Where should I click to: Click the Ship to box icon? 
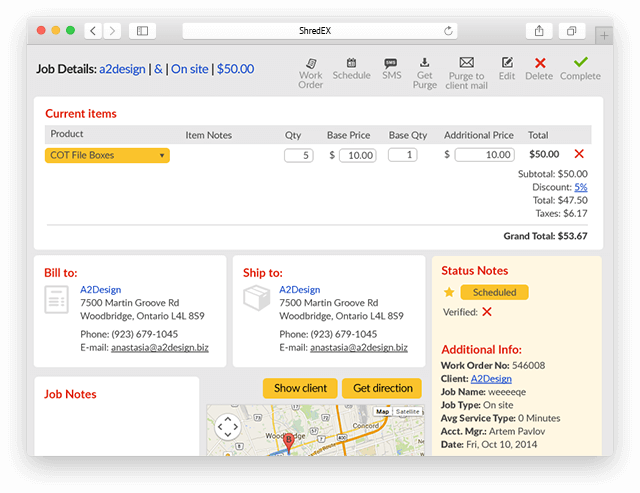256,298
